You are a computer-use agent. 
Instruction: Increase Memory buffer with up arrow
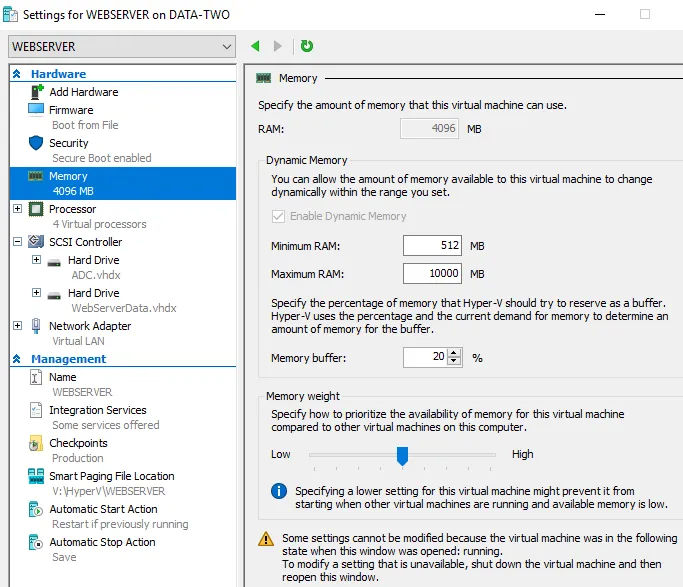tap(454, 353)
